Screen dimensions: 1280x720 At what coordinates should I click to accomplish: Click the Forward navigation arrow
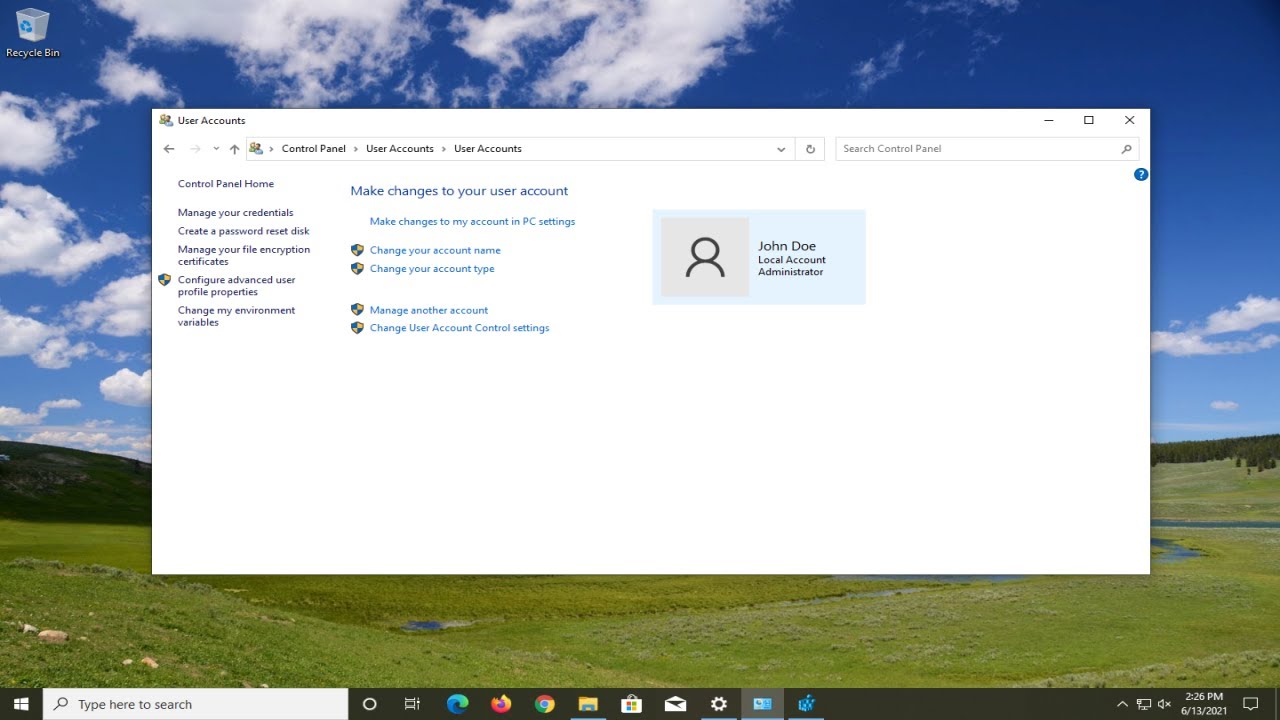tap(195, 149)
